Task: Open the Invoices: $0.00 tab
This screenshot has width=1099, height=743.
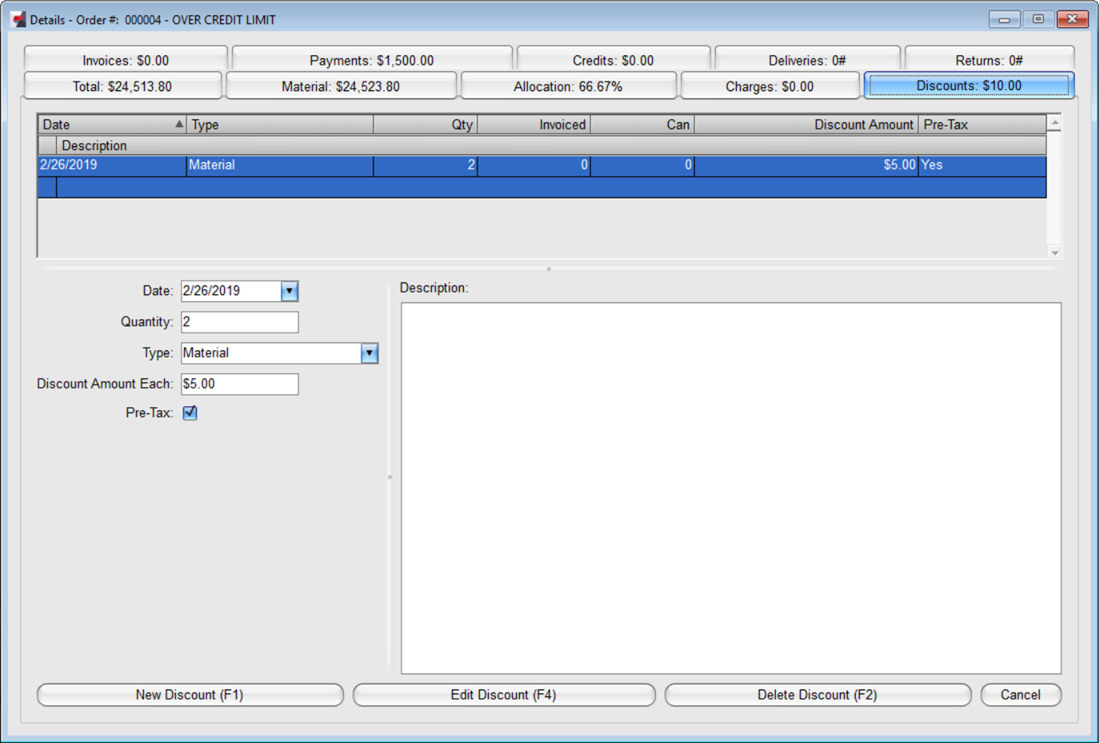Action: click(x=125, y=60)
